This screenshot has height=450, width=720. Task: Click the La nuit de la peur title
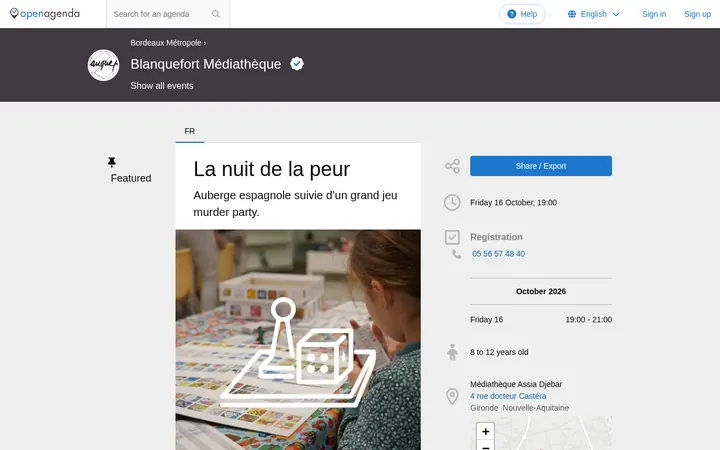pyautogui.click(x=271, y=169)
